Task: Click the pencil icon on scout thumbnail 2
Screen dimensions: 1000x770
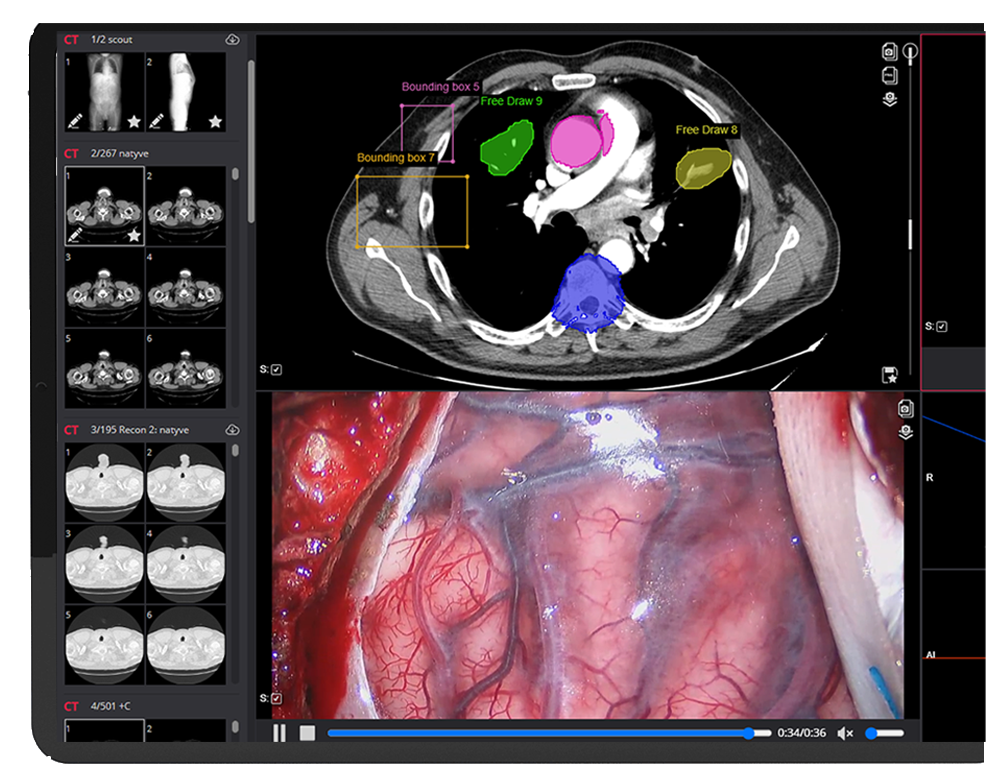Action: pyautogui.click(x=156, y=121)
